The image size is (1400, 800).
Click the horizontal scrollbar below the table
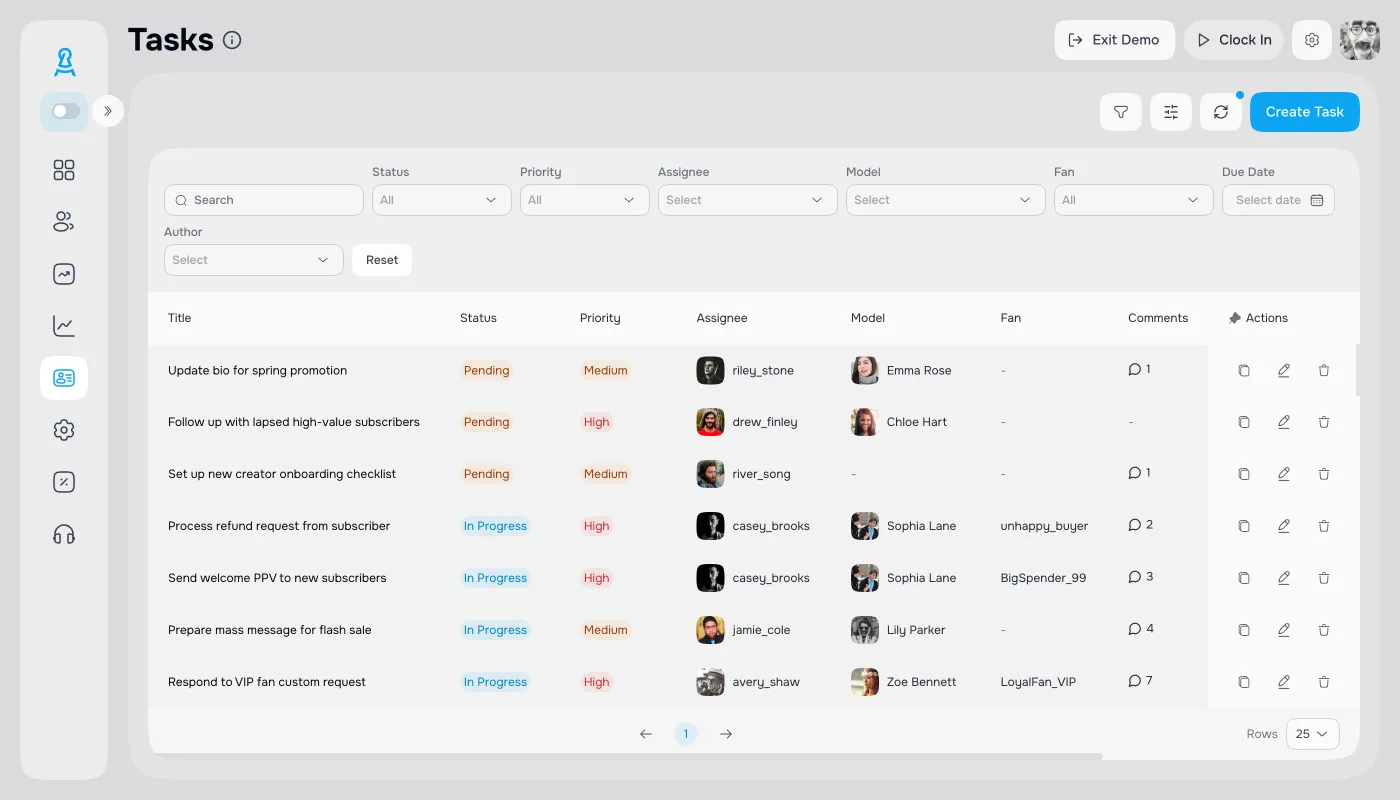(x=625, y=756)
